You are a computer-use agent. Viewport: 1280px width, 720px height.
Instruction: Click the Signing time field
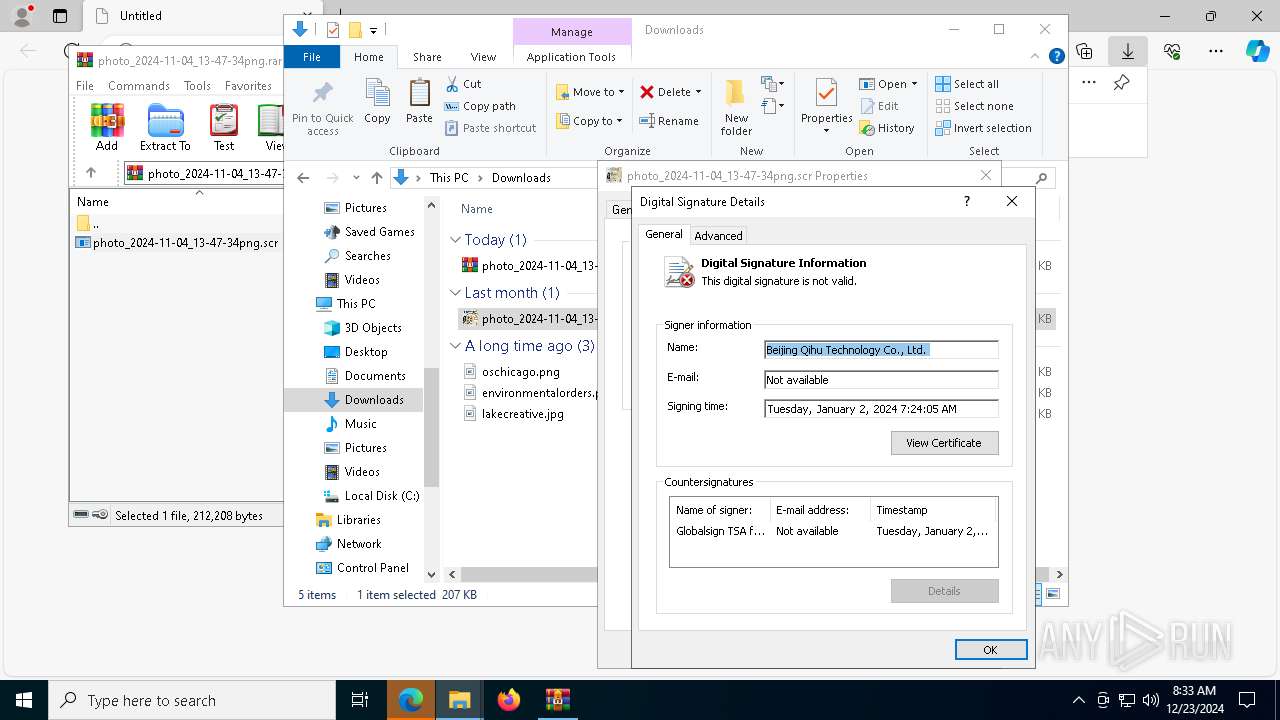point(881,409)
